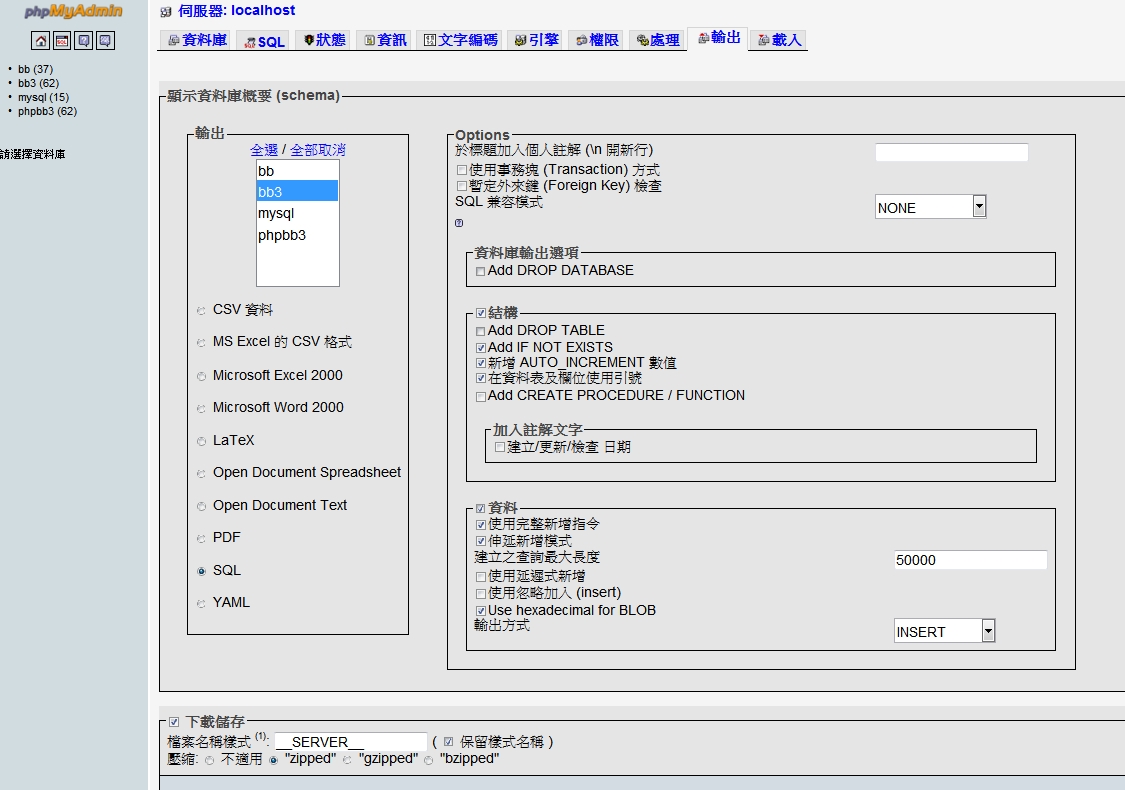Toggle 使用完整新增指令 checkbox
Viewport: 1125px width, 790px height.
pyautogui.click(x=481, y=525)
